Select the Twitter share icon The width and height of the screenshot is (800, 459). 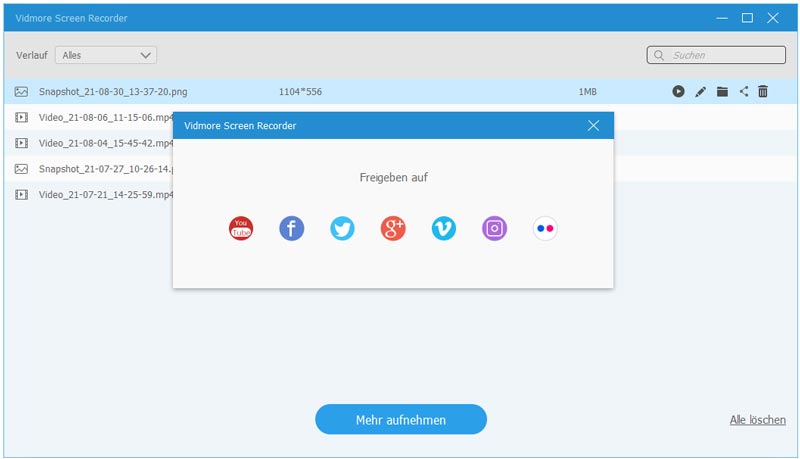[342, 229]
